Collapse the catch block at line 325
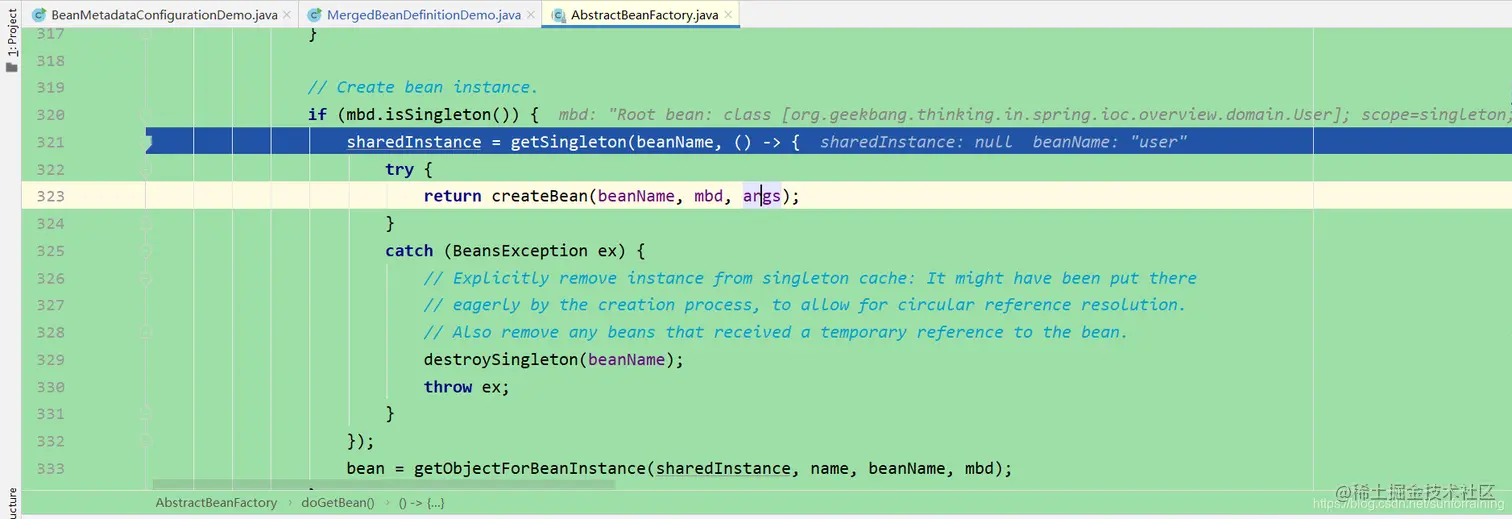The image size is (1512, 519). (x=146, y=250)
